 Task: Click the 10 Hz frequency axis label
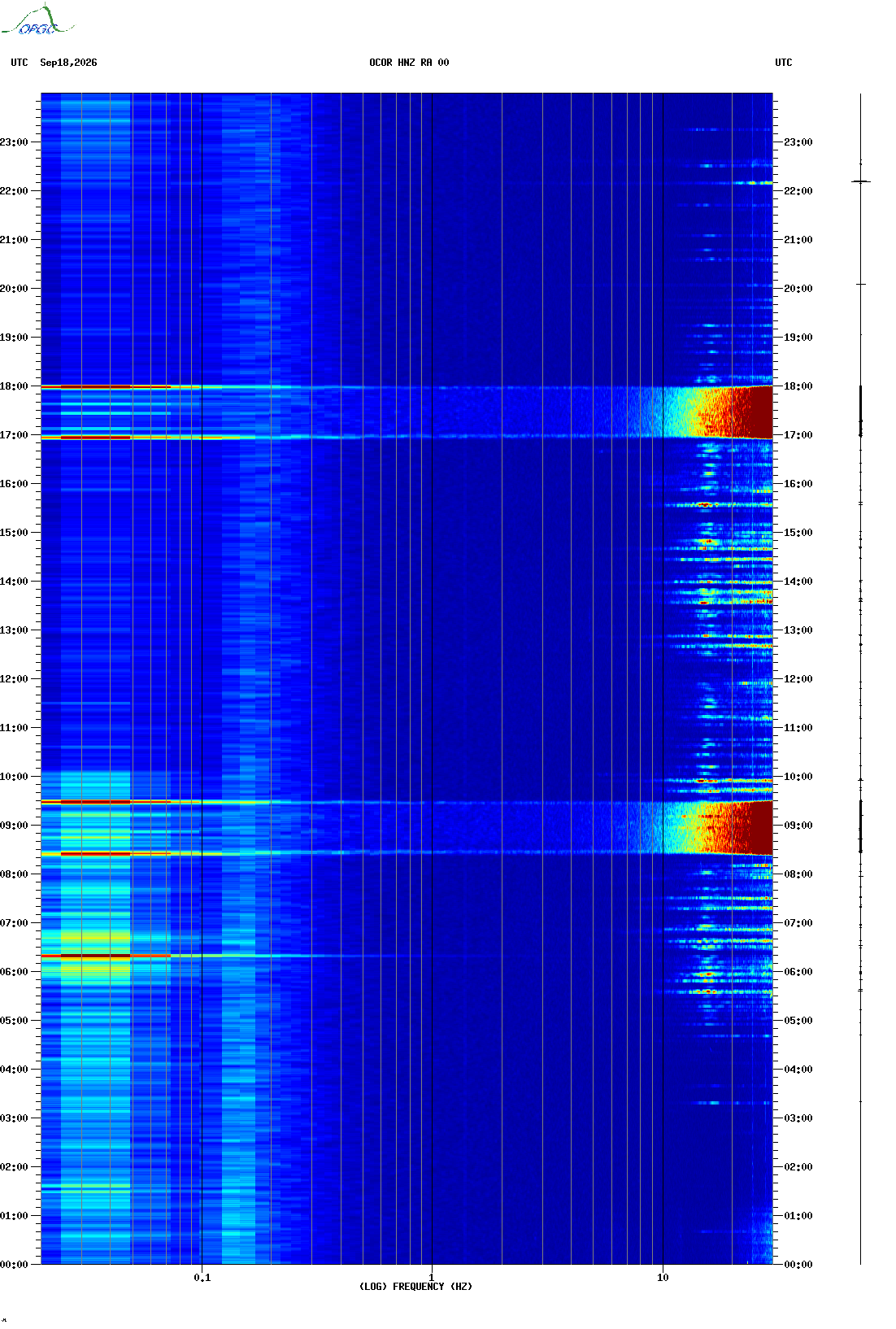point(663,1278)
